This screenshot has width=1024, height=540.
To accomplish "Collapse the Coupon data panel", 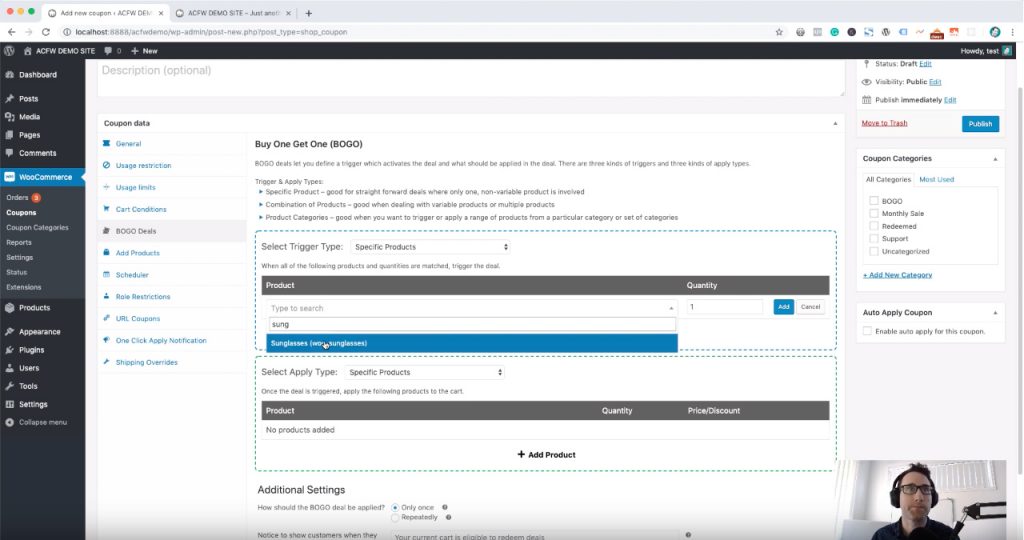I will pos(835,123).
